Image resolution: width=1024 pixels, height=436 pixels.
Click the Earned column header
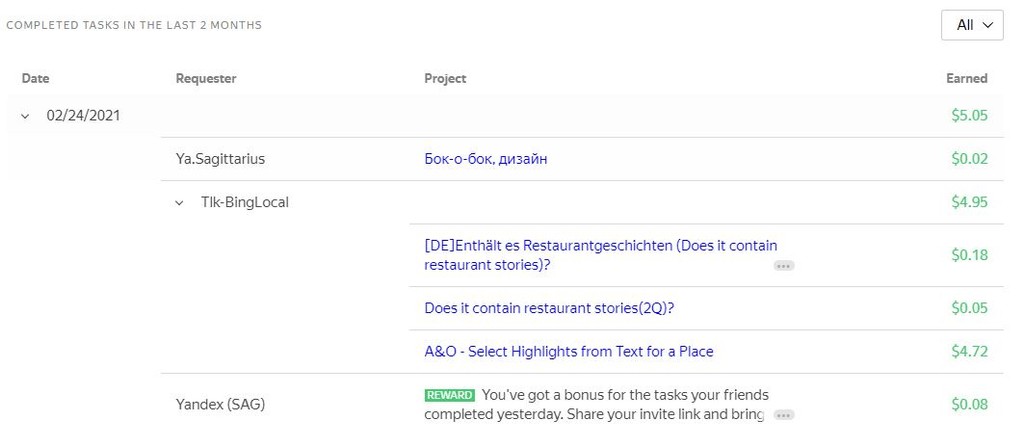pyautogui.click(x=966, y=78)
